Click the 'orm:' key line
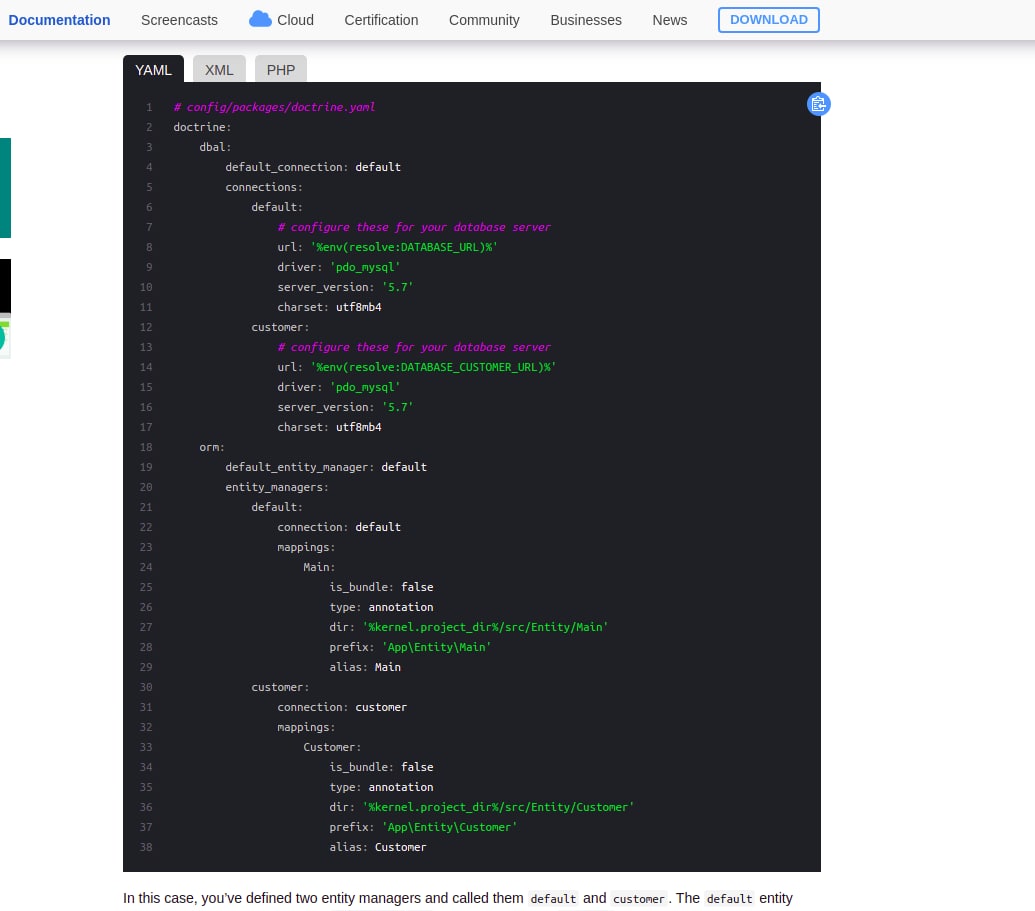This screenshot has width=1035, height=911. [212, 447]
